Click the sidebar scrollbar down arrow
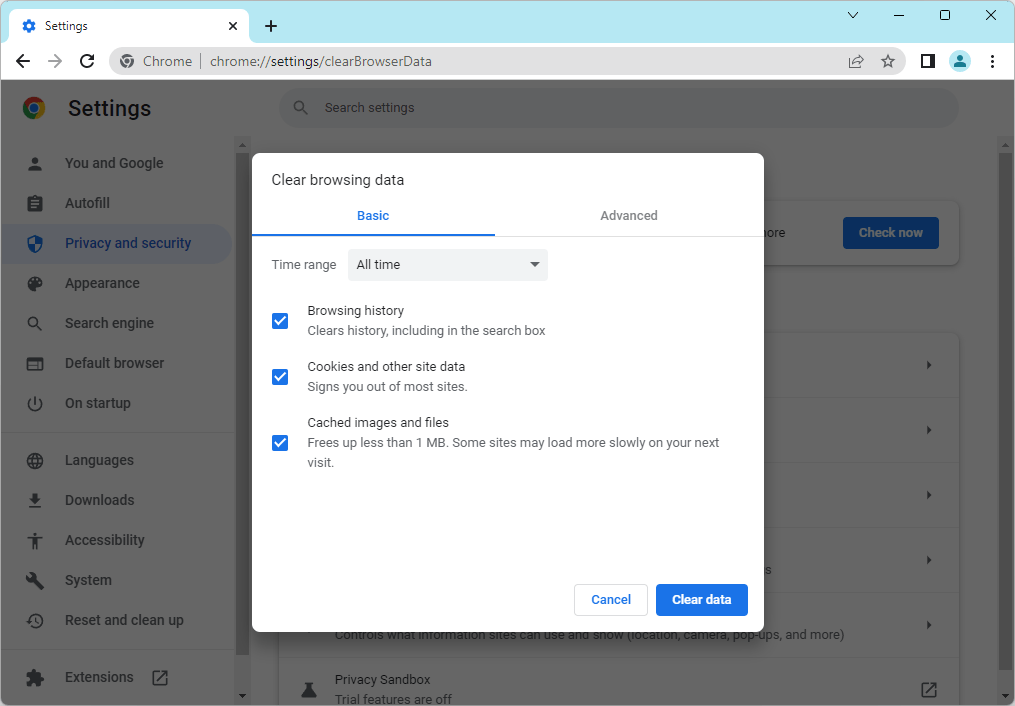 point(242,696)
